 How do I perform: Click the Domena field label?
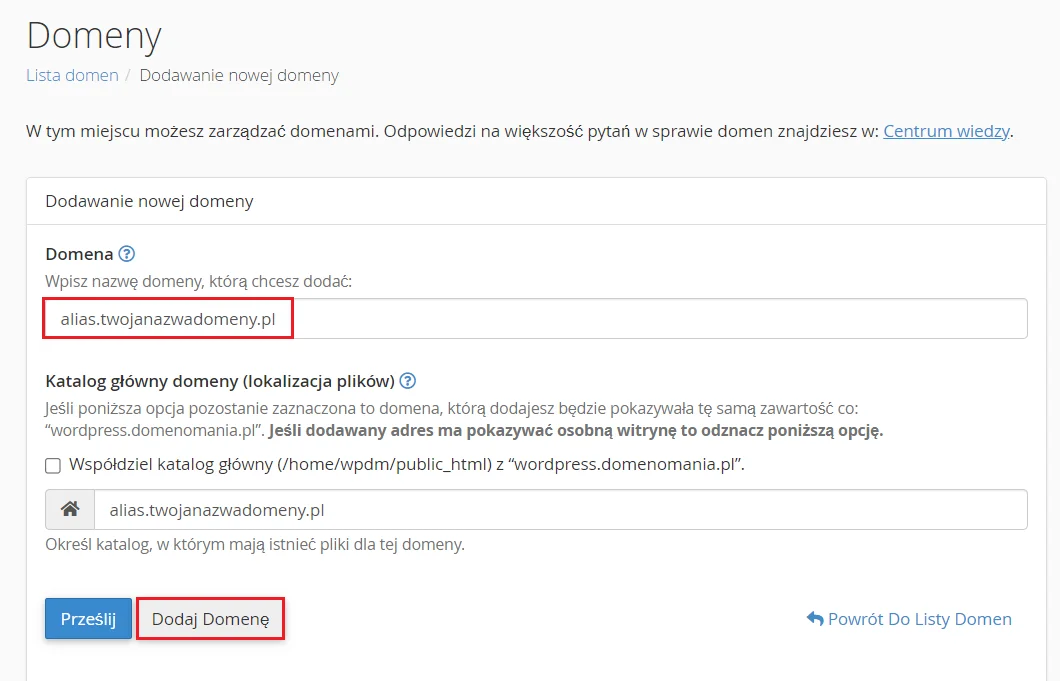click(78, 253)
